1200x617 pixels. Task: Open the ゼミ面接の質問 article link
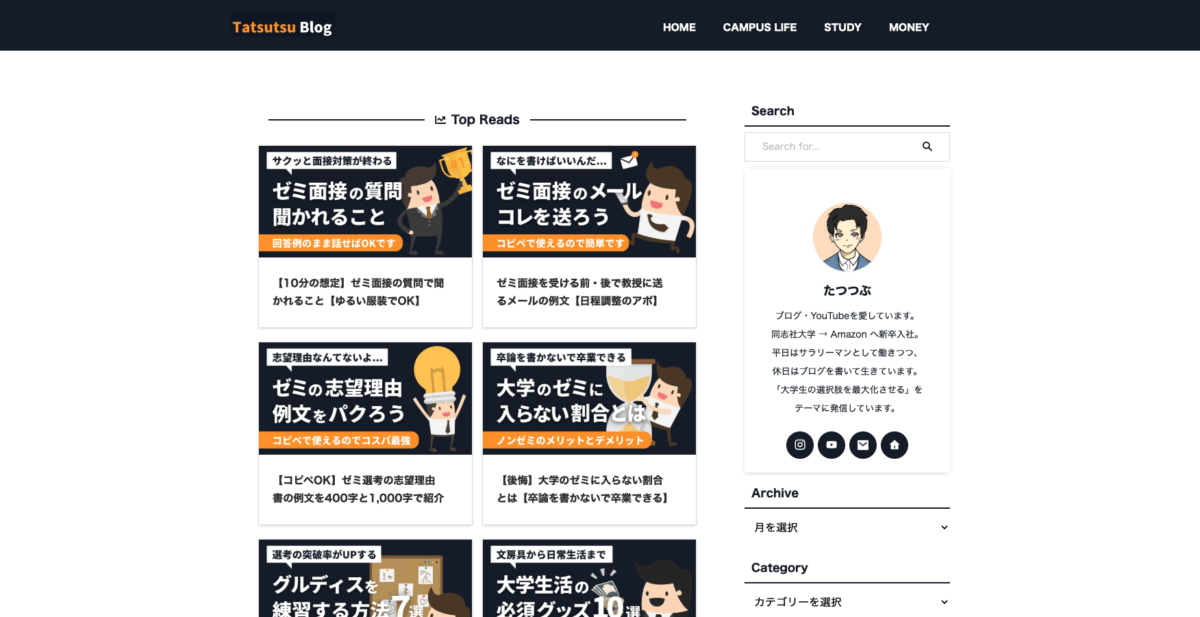point(365,290)
